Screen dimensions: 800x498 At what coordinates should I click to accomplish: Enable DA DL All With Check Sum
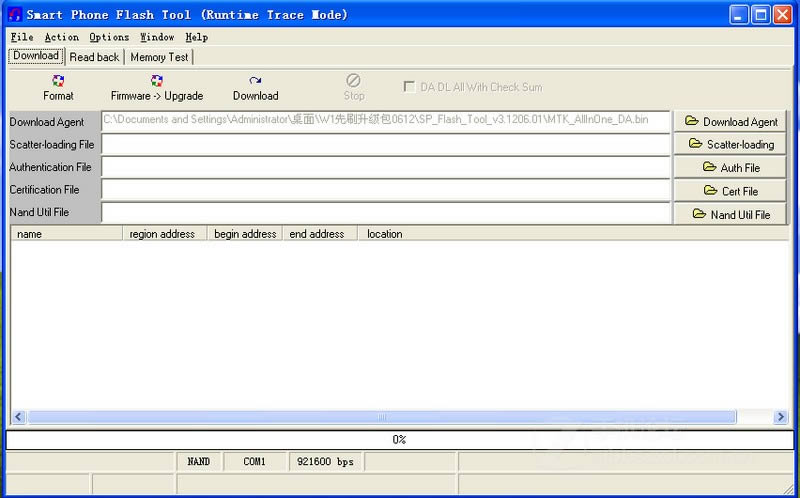(x=409, y=87)
